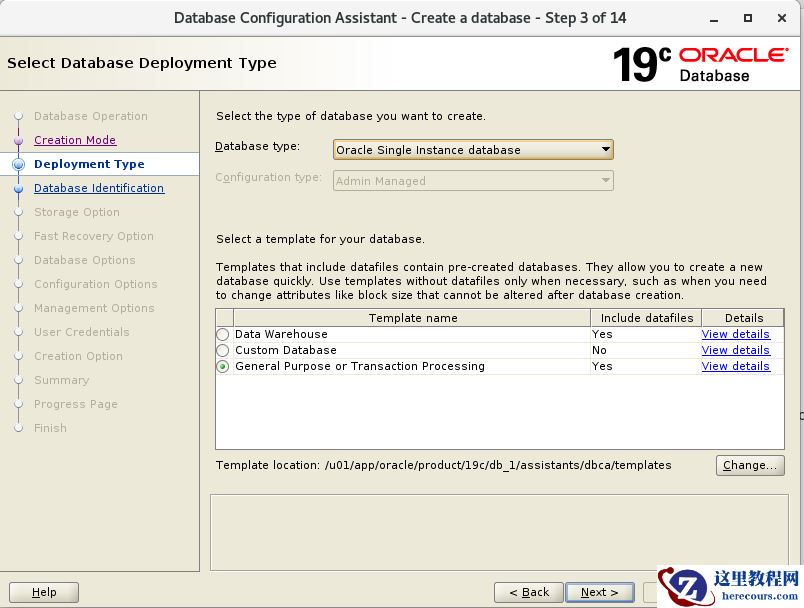The height and width of the screenshot is (608, 804).
Task: Click the Database Operation step label
Action: pos(91,116)
